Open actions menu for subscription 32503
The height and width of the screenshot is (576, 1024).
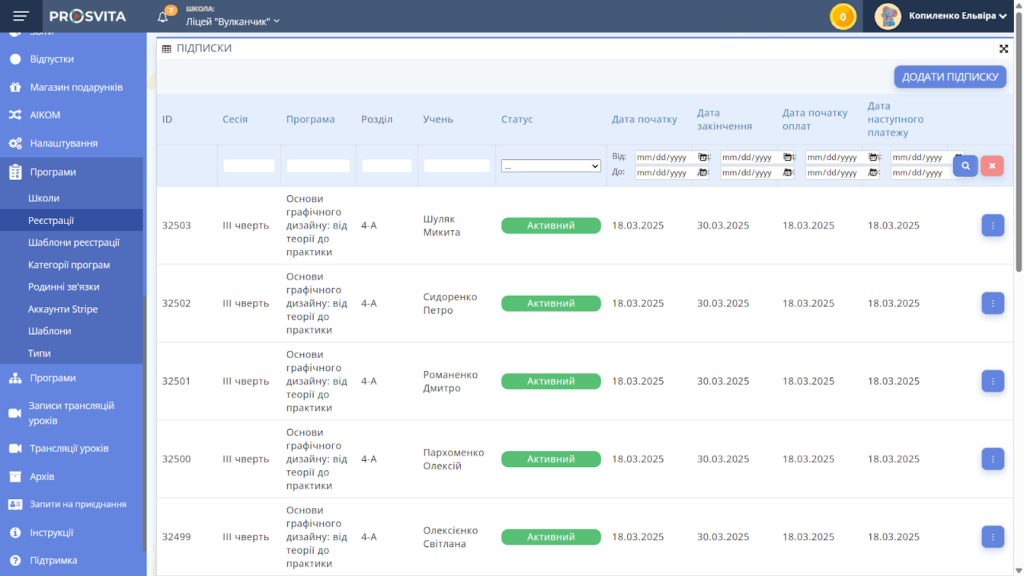click(992, 225)
